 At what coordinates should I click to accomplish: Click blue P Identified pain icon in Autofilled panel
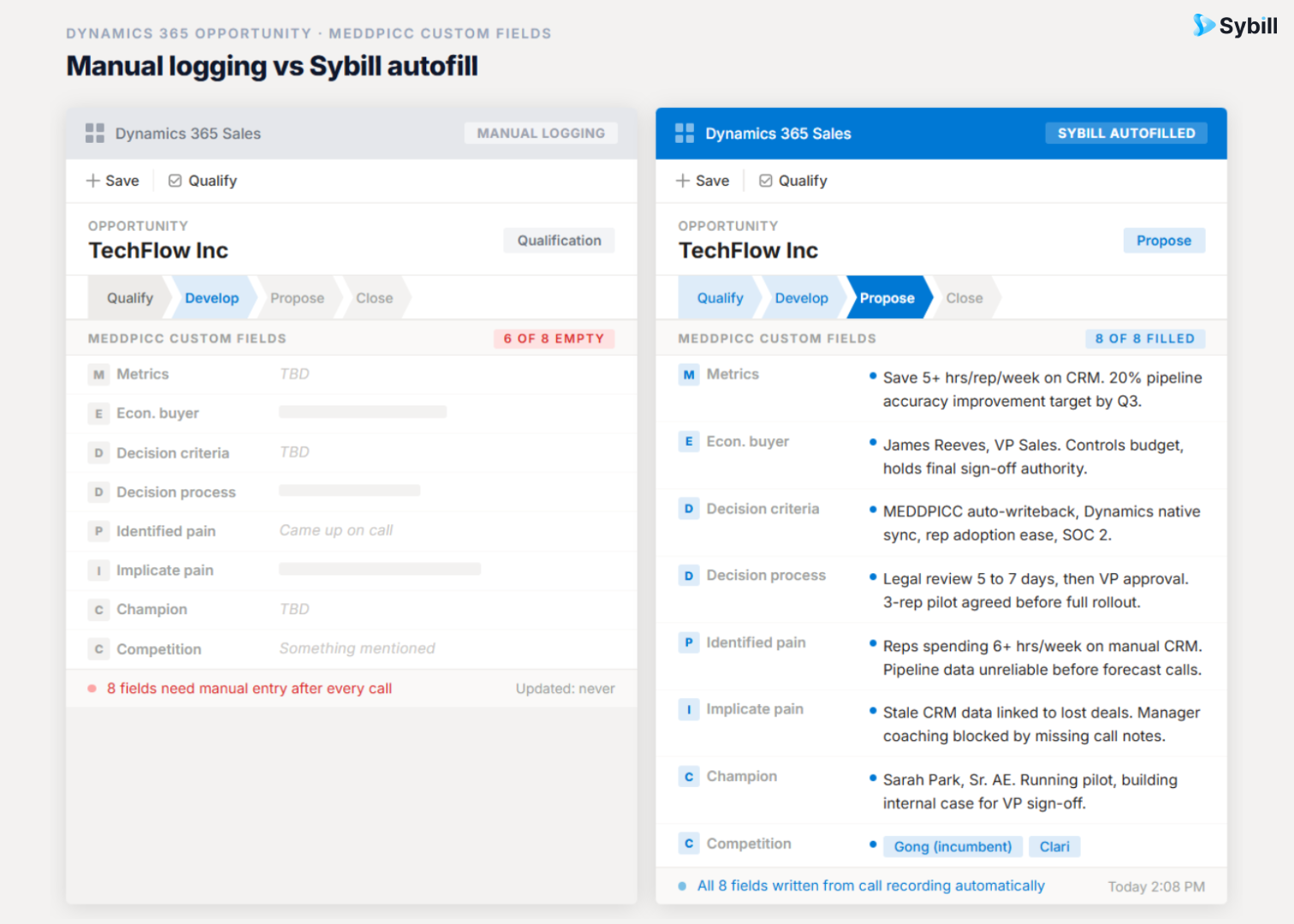coord(689,643)
